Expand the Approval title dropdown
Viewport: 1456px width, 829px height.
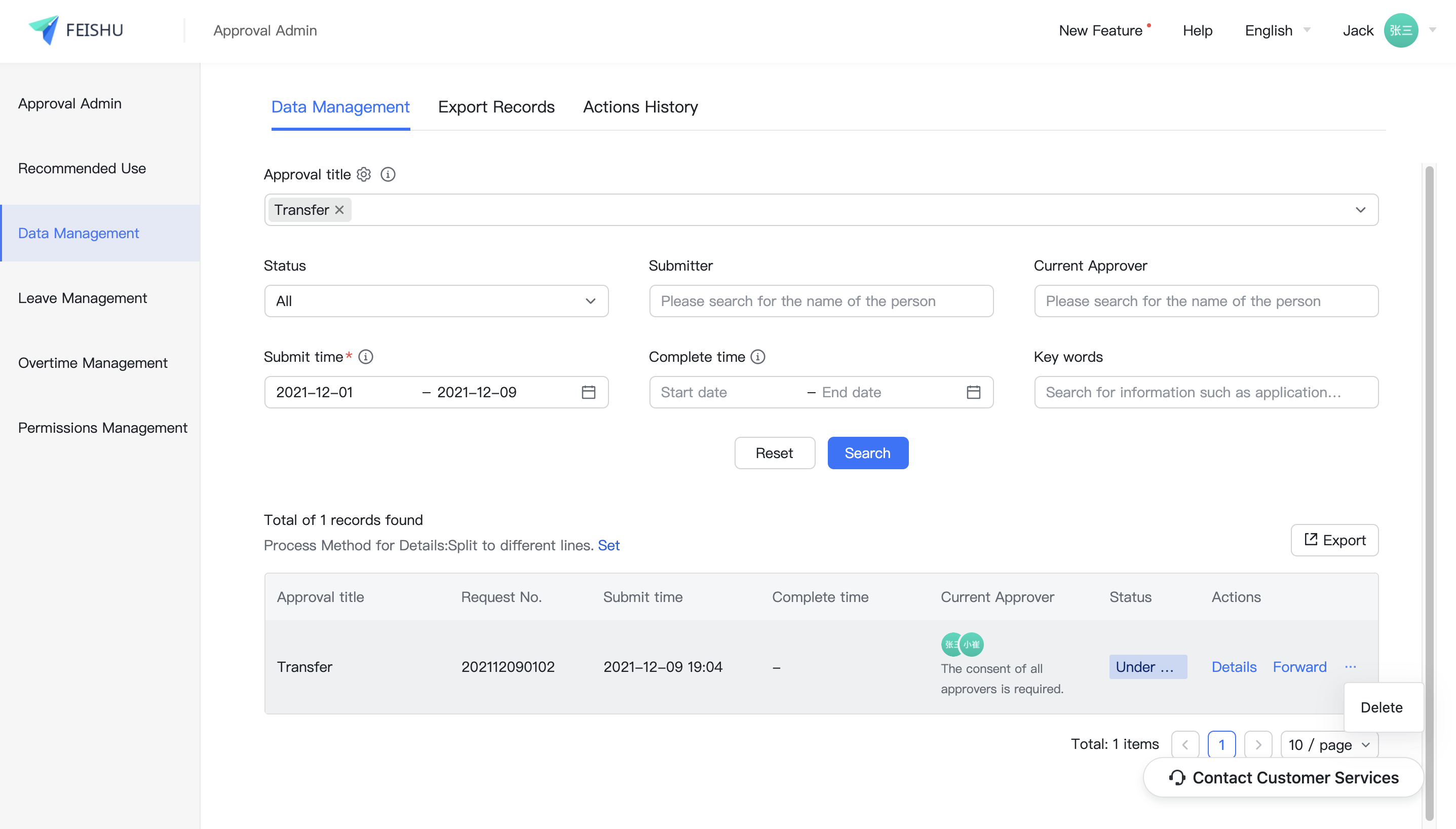(1360, 210)
